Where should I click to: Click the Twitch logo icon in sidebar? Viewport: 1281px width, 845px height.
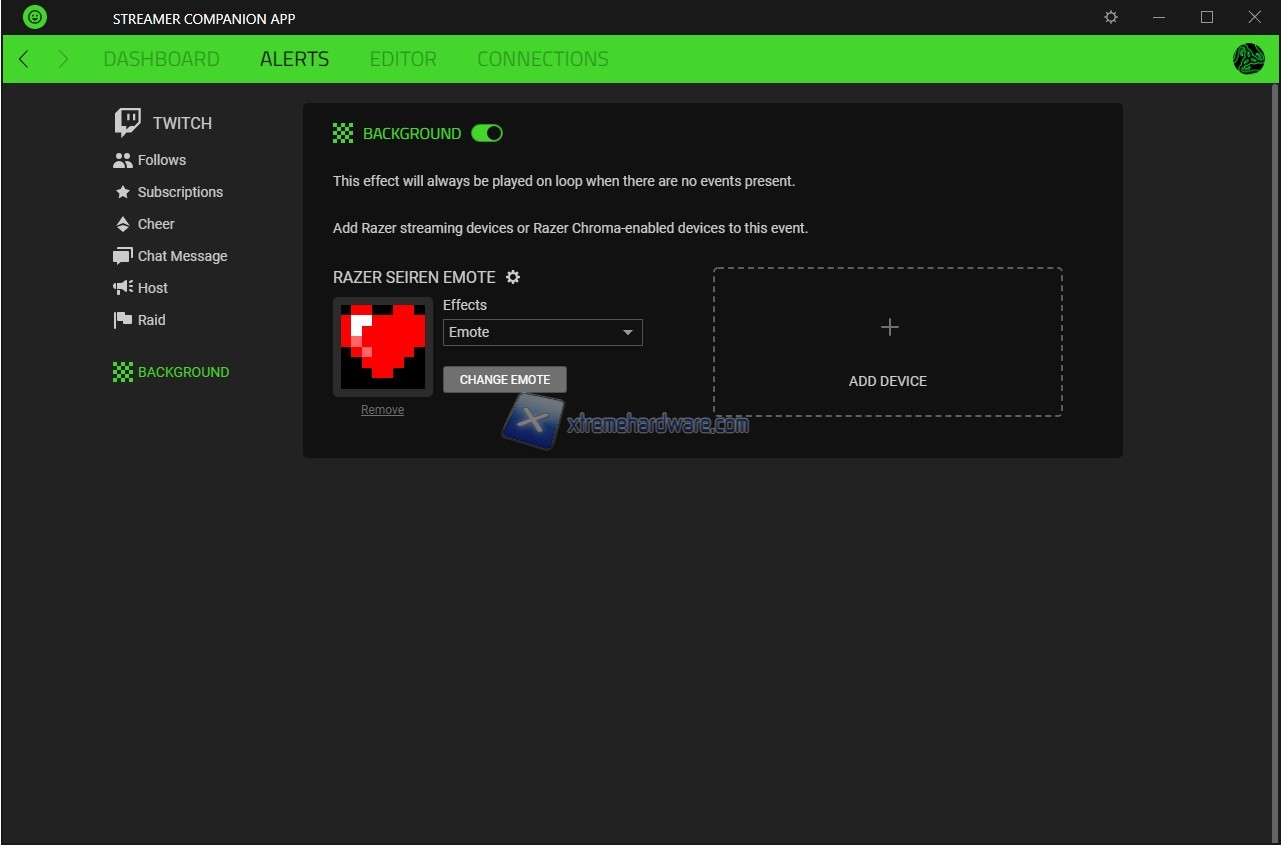[127, 123]
